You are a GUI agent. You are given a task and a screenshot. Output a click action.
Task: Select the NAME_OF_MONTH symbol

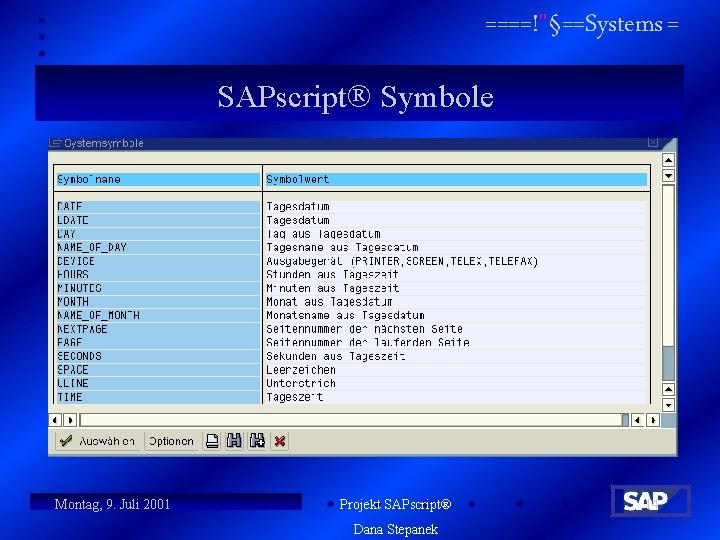(x=158, y=315)
